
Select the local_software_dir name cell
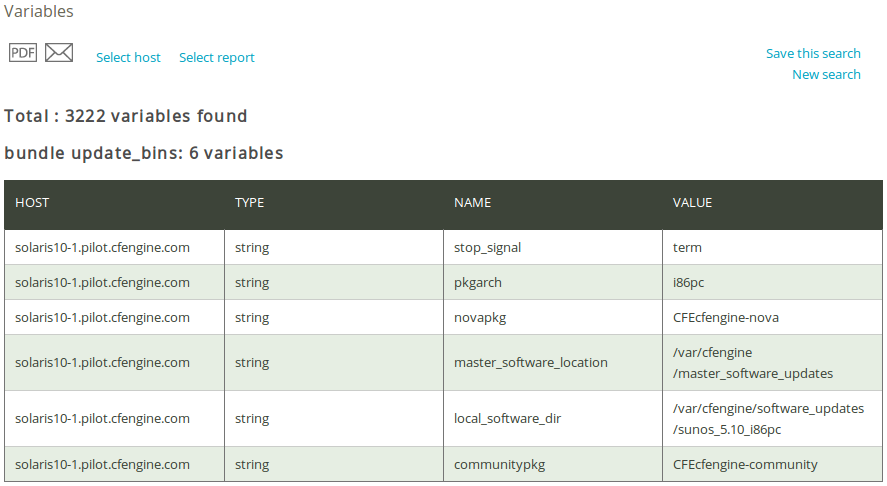click(x=553, y=419)
